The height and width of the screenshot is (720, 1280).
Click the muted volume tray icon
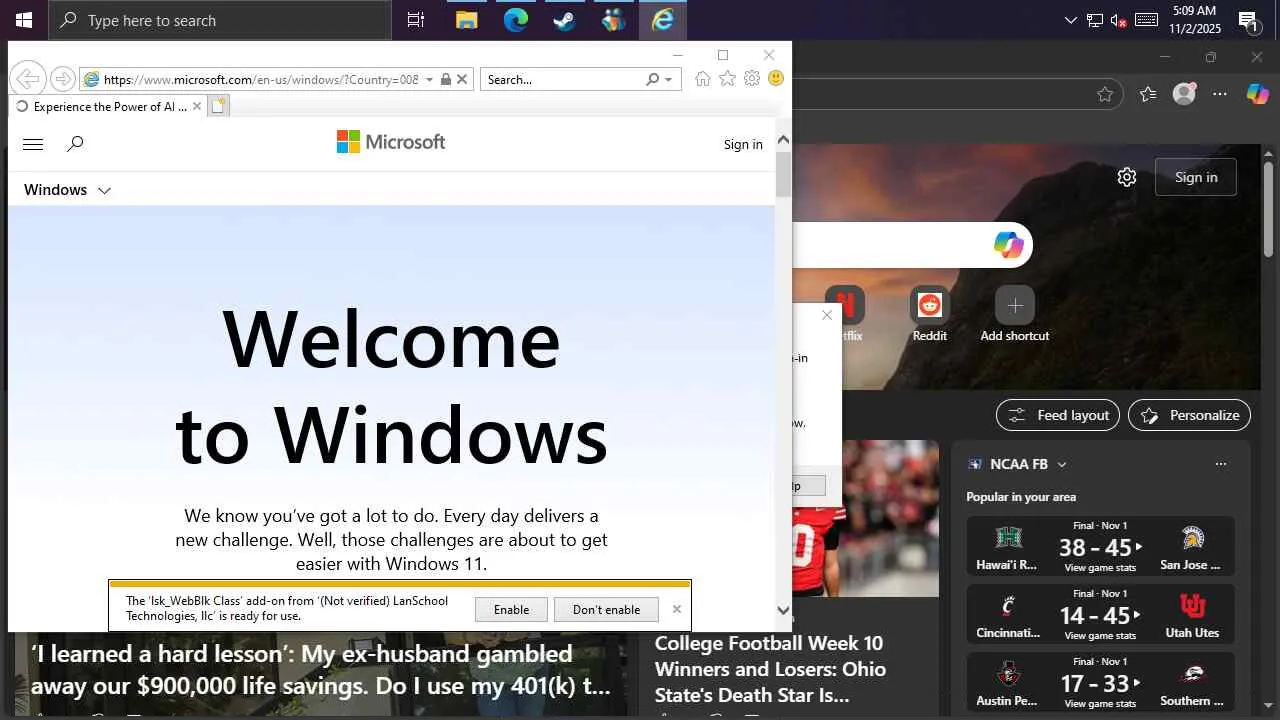point(1119,20)
